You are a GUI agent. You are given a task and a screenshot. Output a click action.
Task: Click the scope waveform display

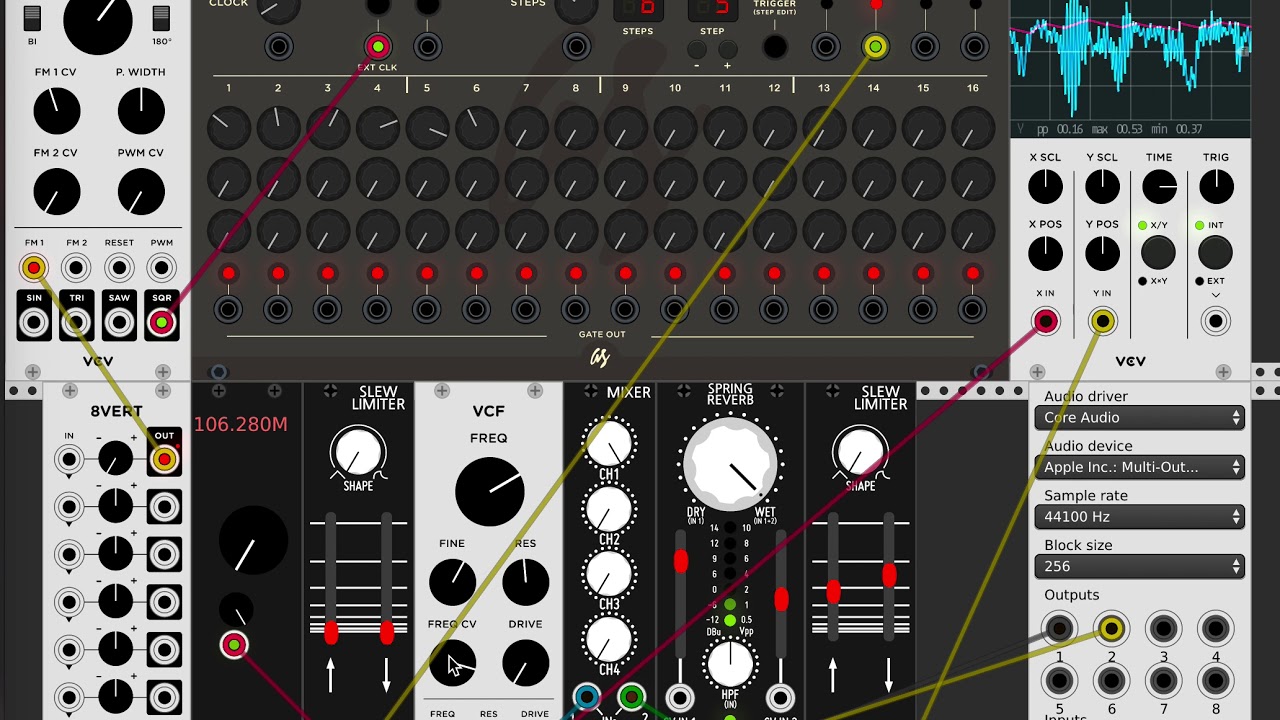1130,60
